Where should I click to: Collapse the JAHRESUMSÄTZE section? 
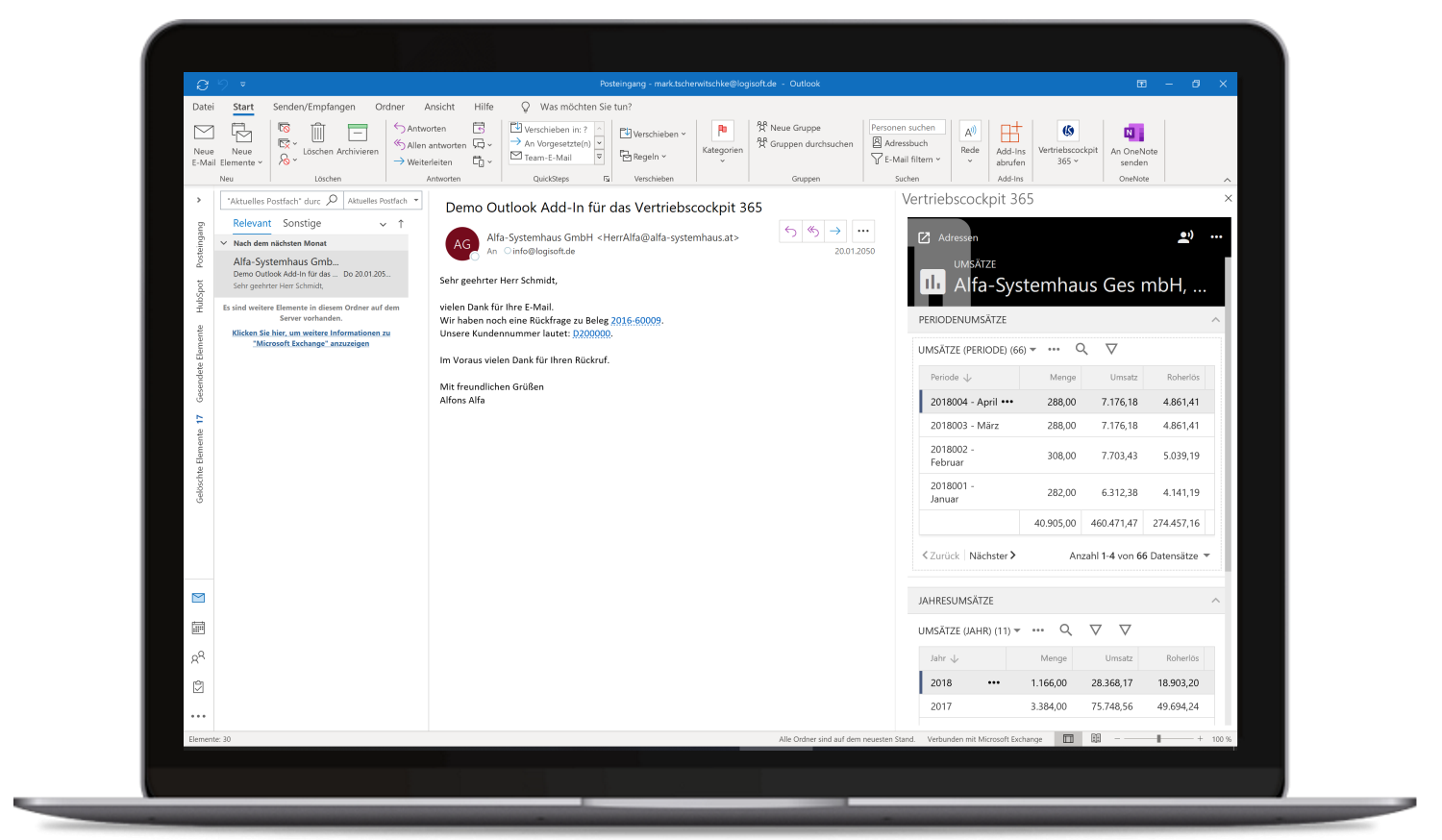(x=1215, y=601)
